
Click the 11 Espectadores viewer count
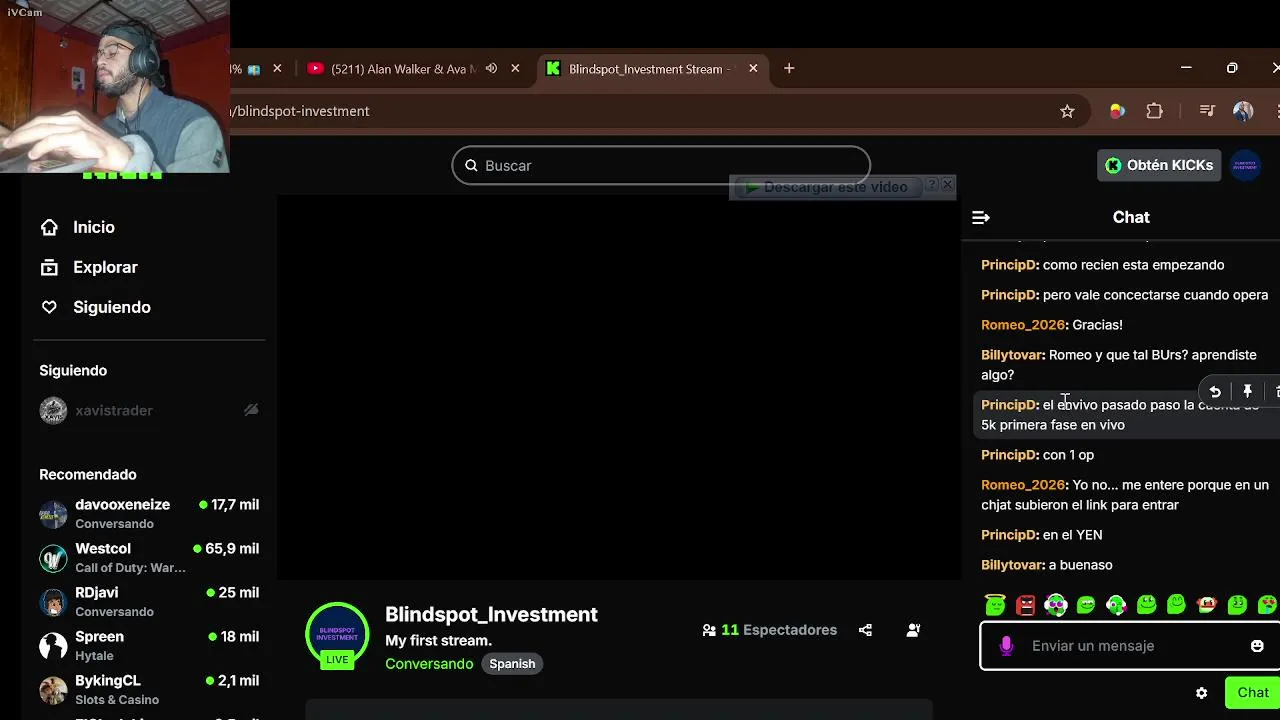tap(769, 630)
